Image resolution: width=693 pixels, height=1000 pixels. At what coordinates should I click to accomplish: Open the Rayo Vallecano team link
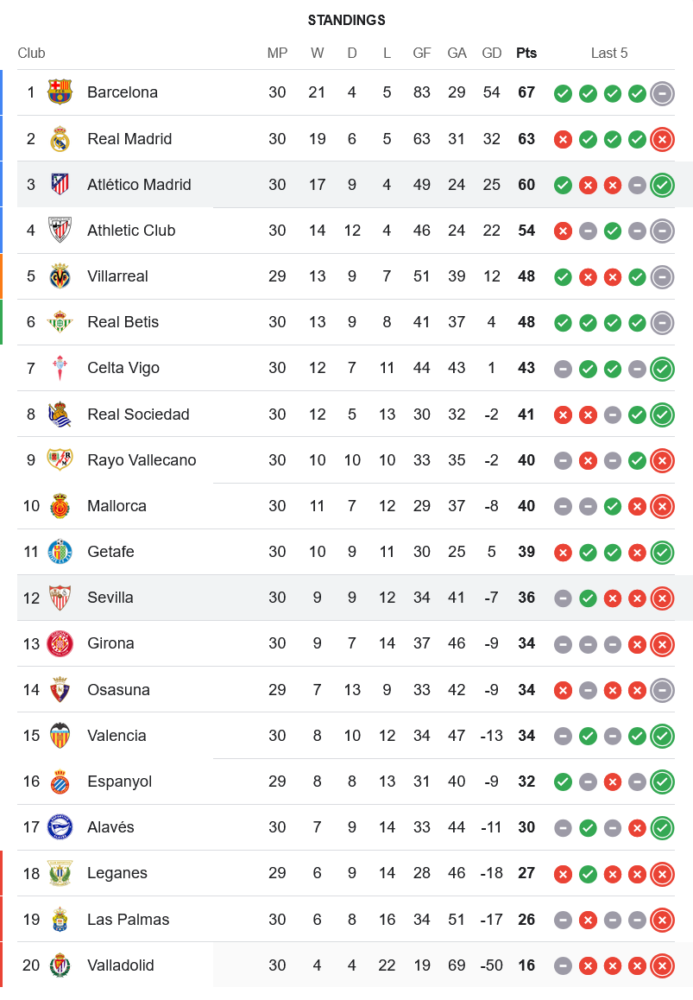pos(141,460)
